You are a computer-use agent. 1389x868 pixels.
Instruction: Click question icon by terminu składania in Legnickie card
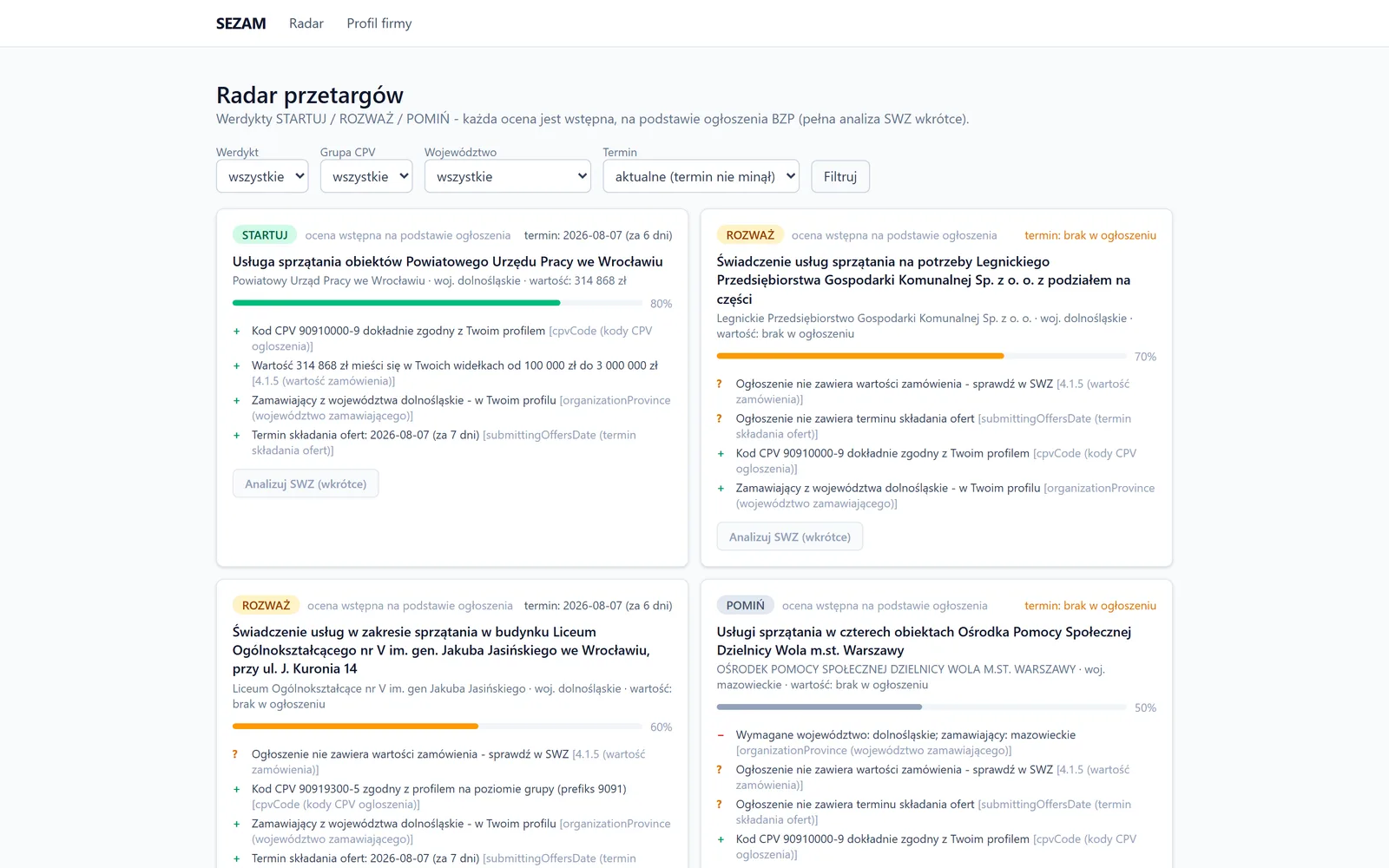pos(719,418)
